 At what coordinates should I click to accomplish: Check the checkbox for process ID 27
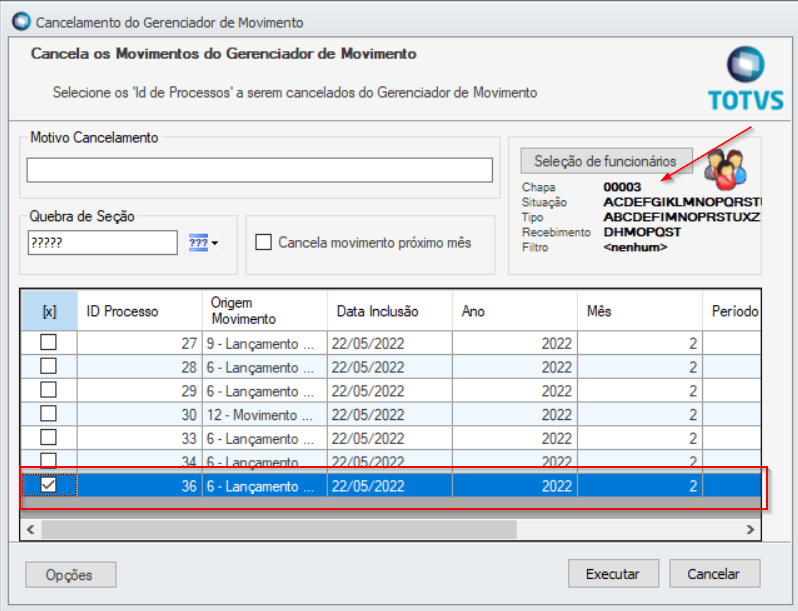[48, 343]
